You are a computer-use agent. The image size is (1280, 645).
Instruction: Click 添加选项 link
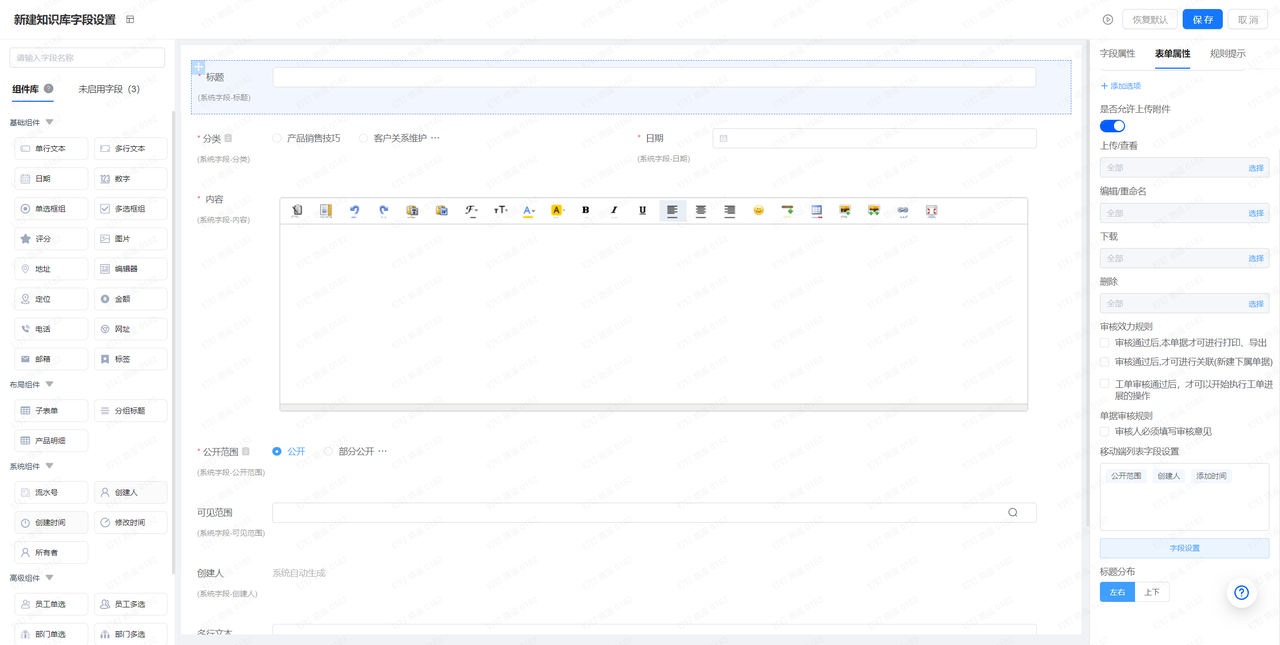(1121, 86)
